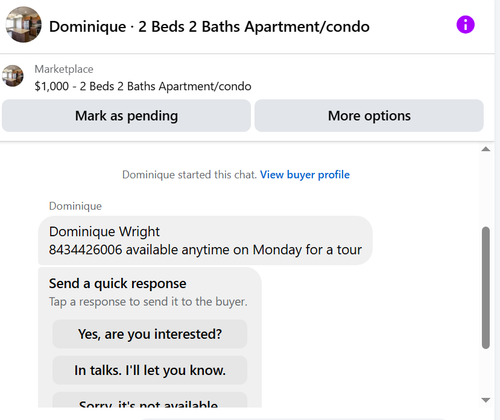Click the "Send a quick response" heading
The width and height of the screenshot is (500, 420).
tap(118, 284)
